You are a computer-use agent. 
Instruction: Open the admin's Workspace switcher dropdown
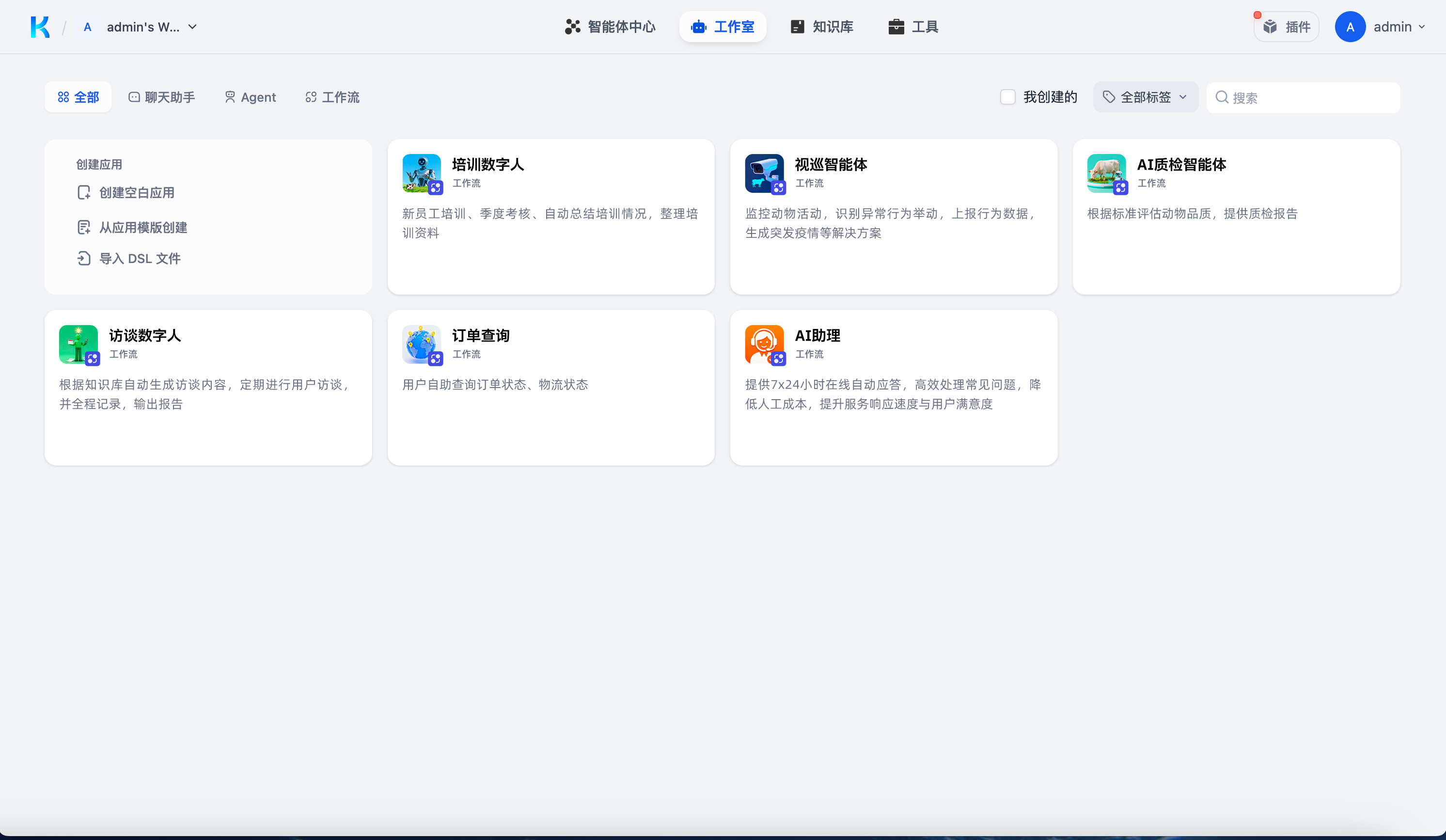(x=150, y=27)
